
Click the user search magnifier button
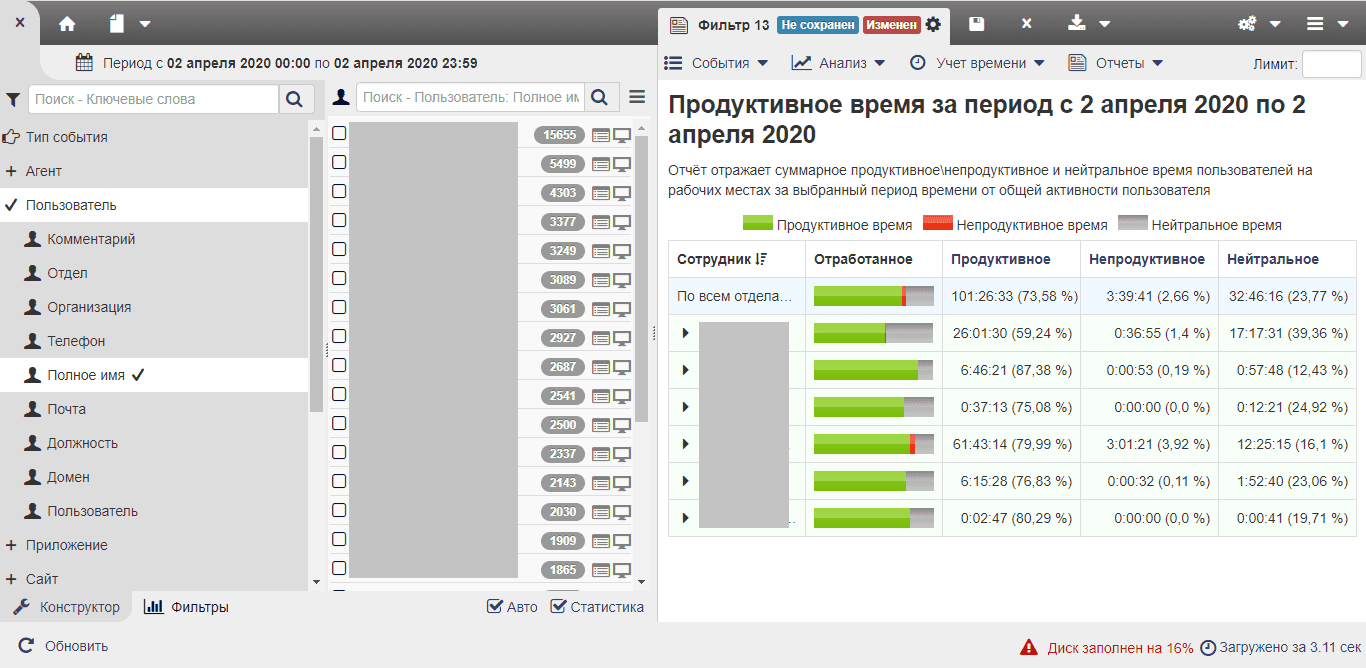pyautogui.click(x=599, y=98)
